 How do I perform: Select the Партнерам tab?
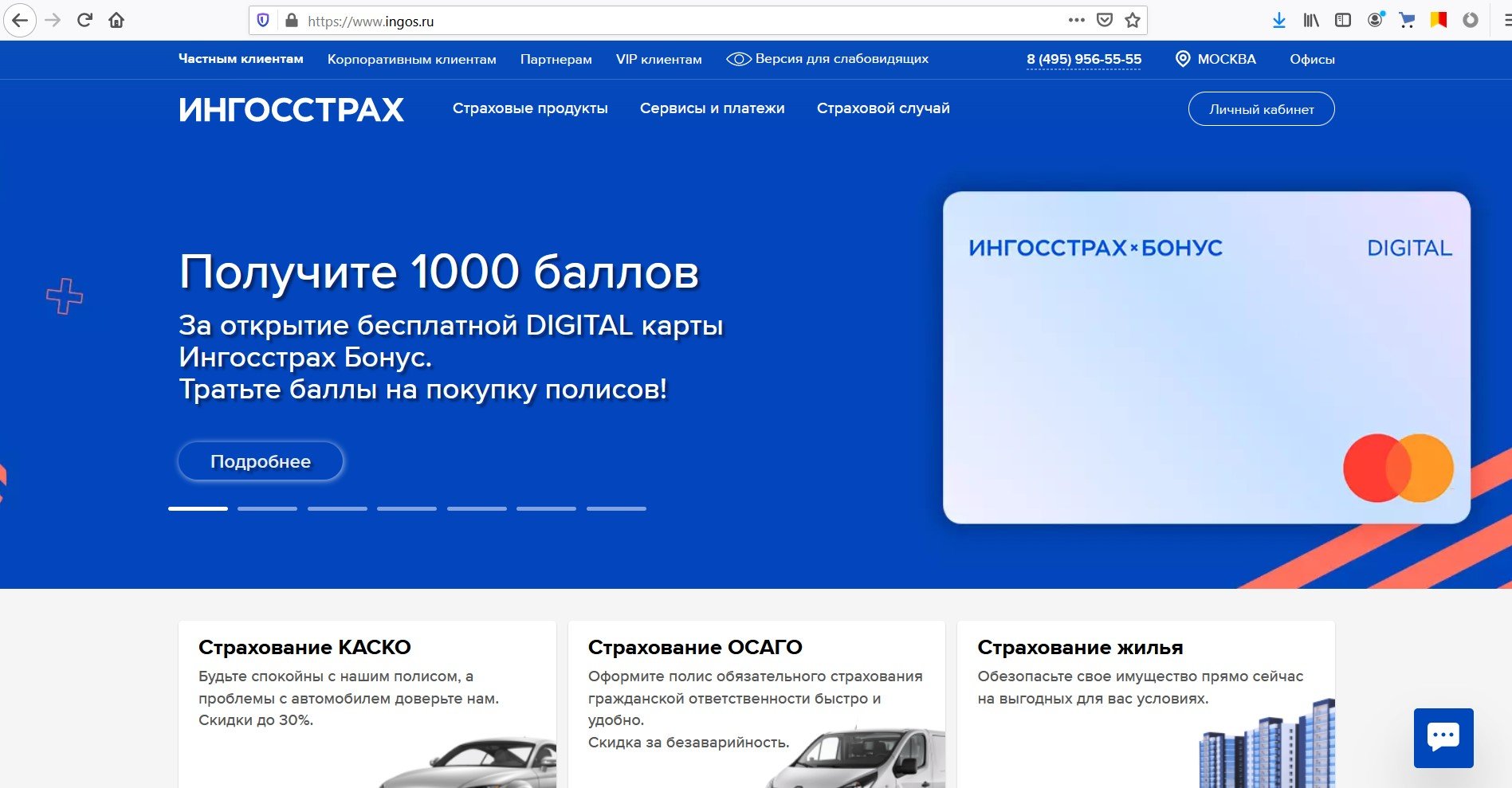(556, 59)
